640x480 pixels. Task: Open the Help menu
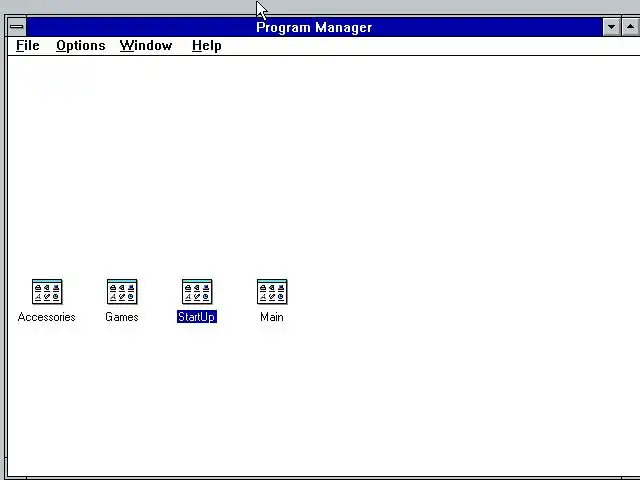pyautogui.click(x=207, y=46)
